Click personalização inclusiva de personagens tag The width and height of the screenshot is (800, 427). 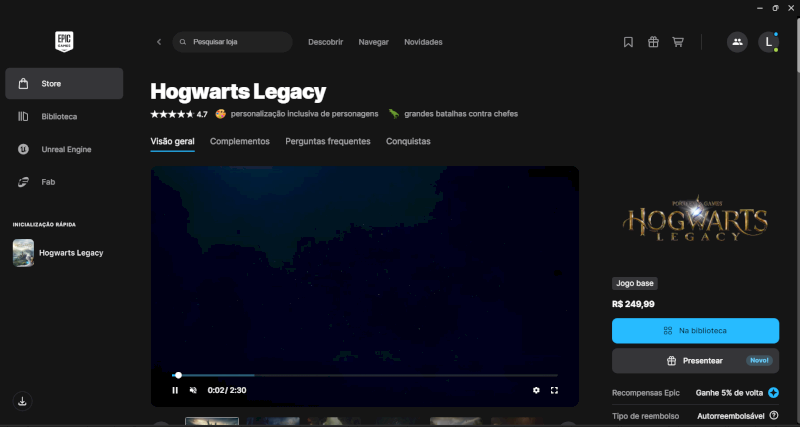coord(305,114)
